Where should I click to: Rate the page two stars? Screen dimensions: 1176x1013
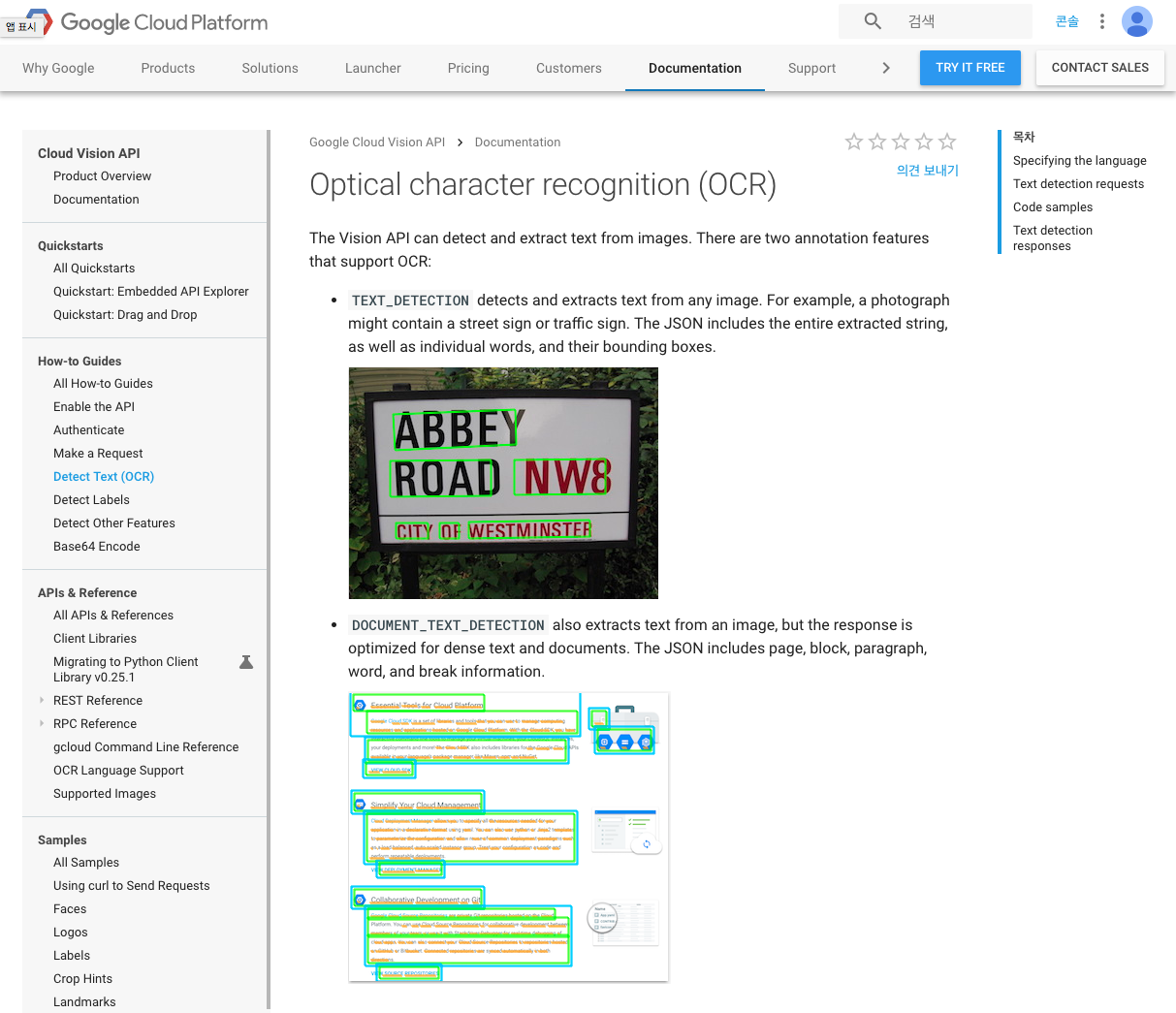click(877, 142)
